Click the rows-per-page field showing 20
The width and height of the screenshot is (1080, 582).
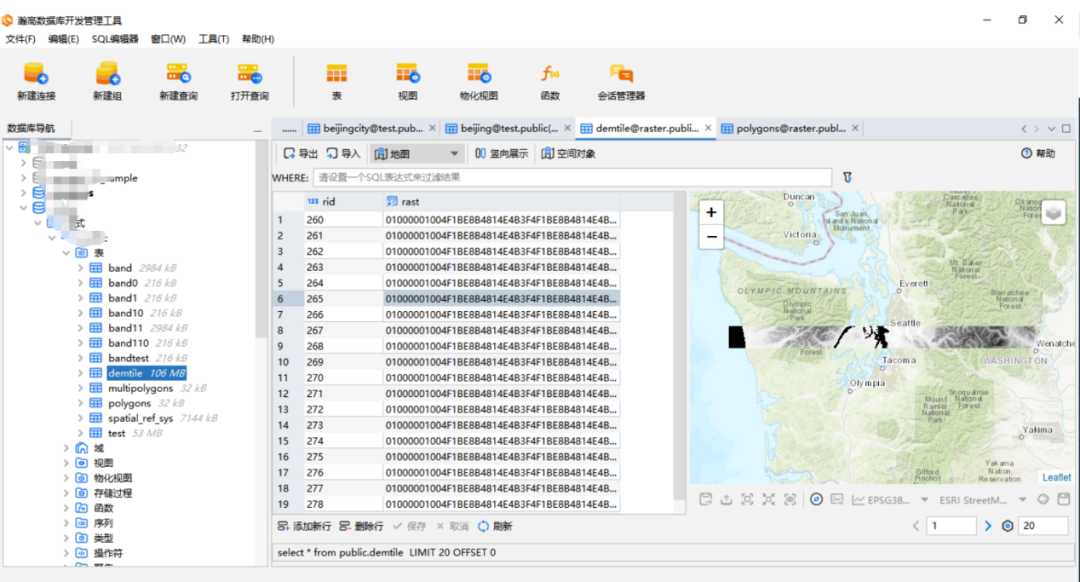1044,526
